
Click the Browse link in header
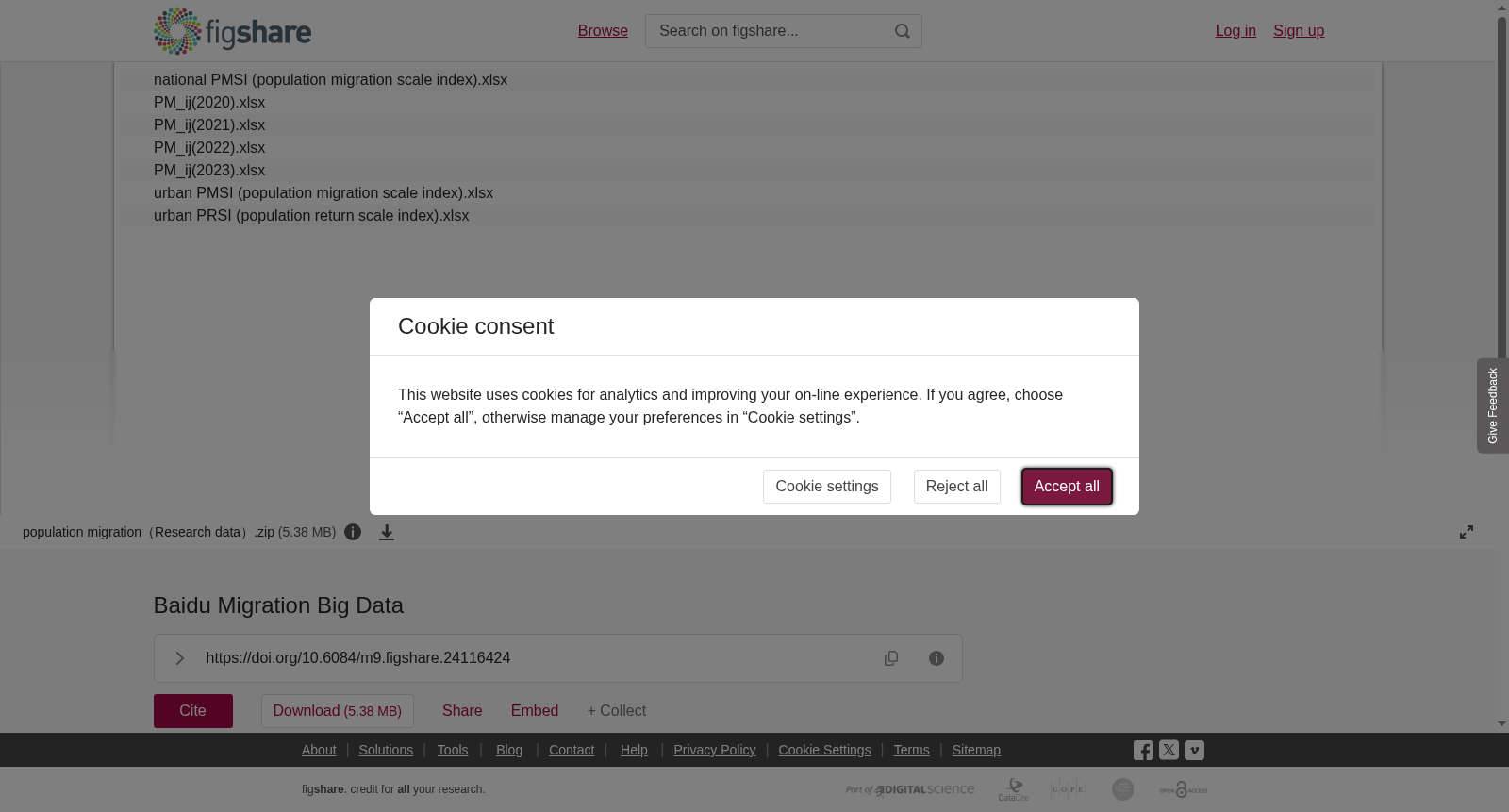coord(603,31)
